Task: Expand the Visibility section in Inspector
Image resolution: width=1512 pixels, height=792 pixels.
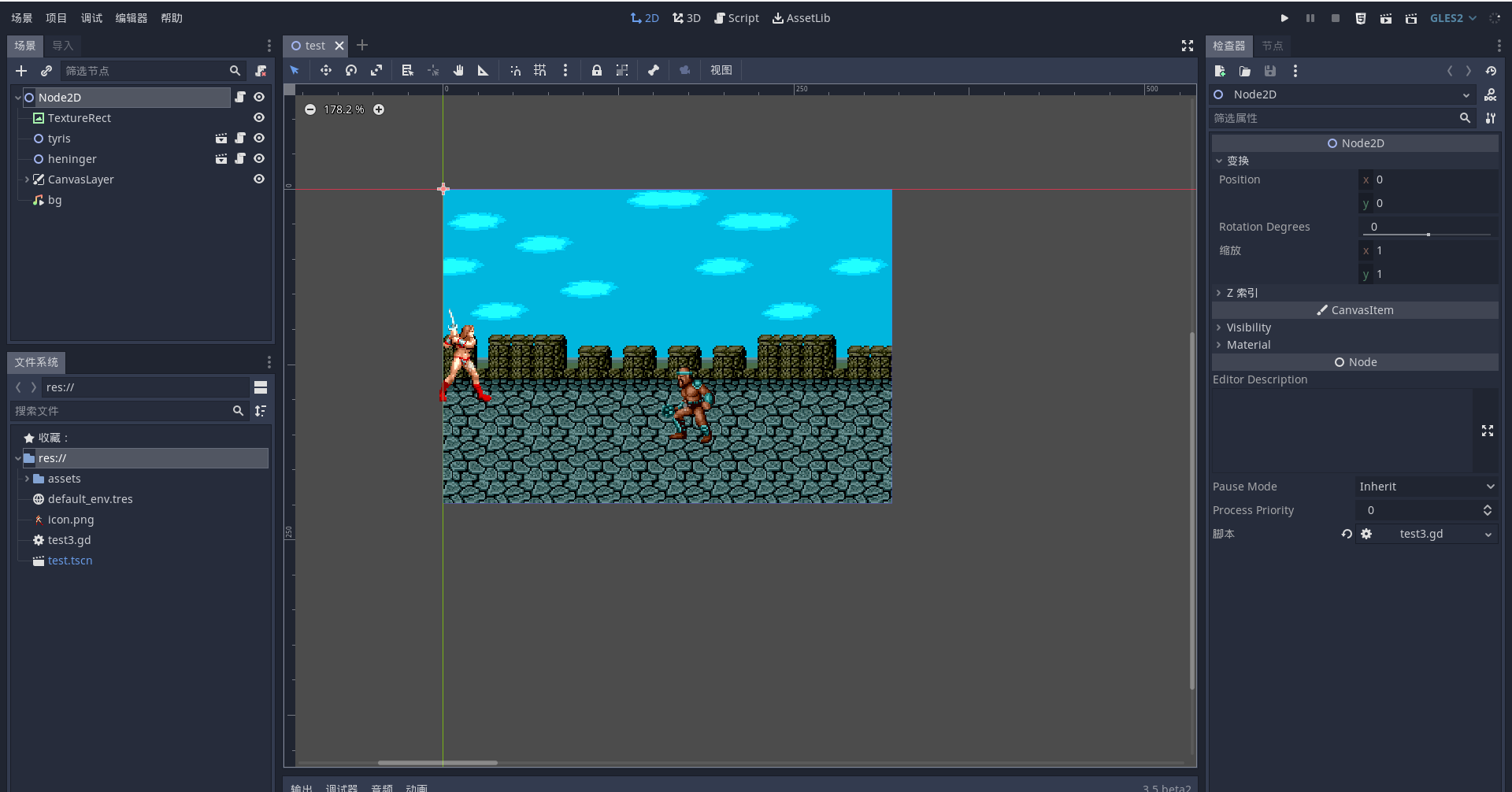Action: point(1219,328)
